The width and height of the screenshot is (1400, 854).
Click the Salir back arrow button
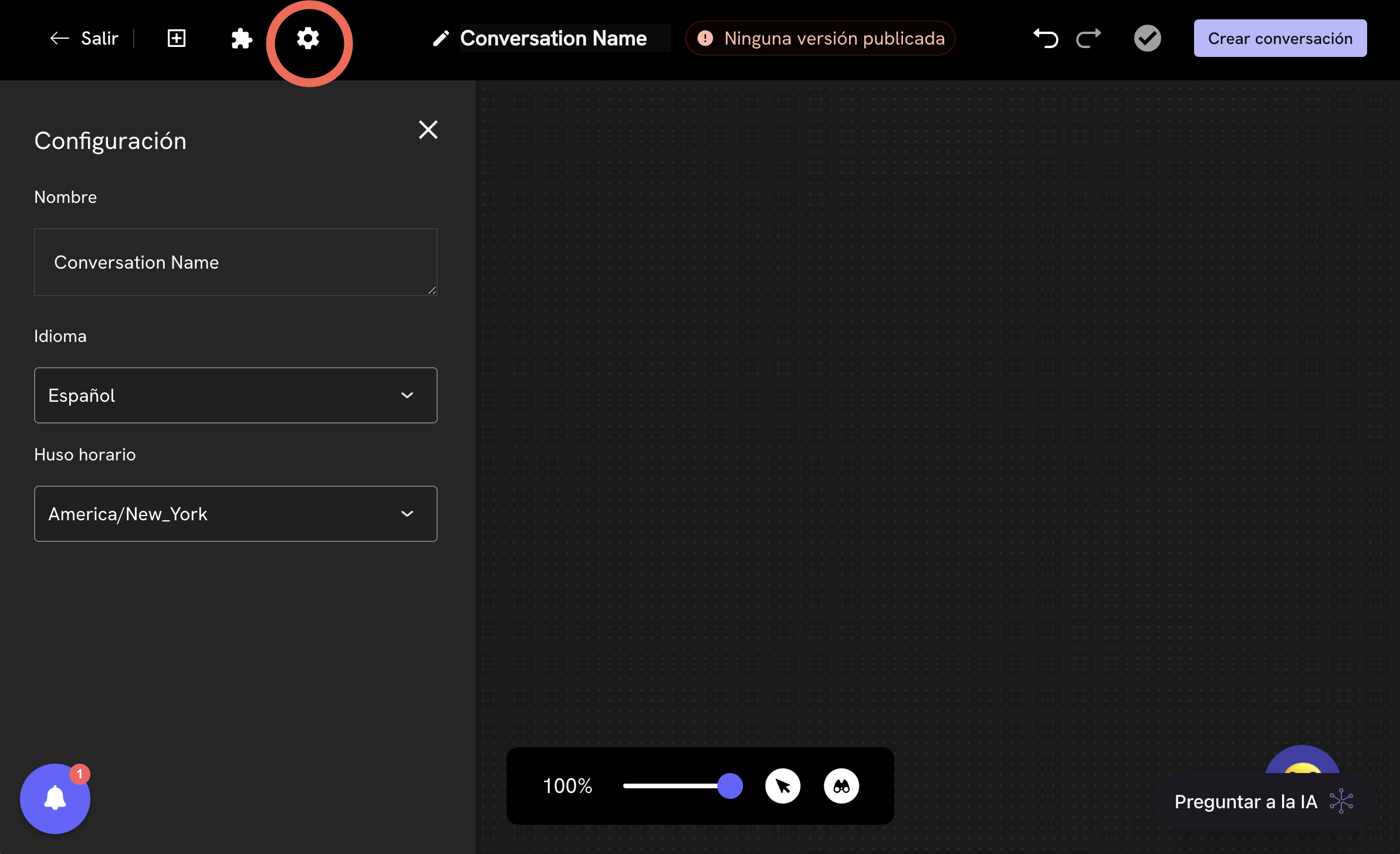84,38
